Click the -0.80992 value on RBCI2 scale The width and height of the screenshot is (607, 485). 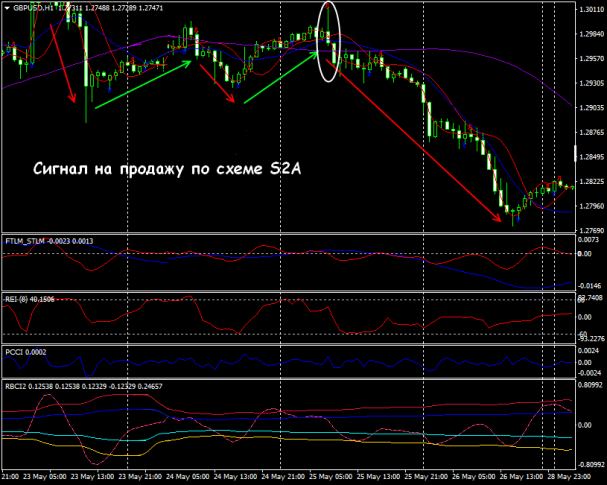click(590, 464)
